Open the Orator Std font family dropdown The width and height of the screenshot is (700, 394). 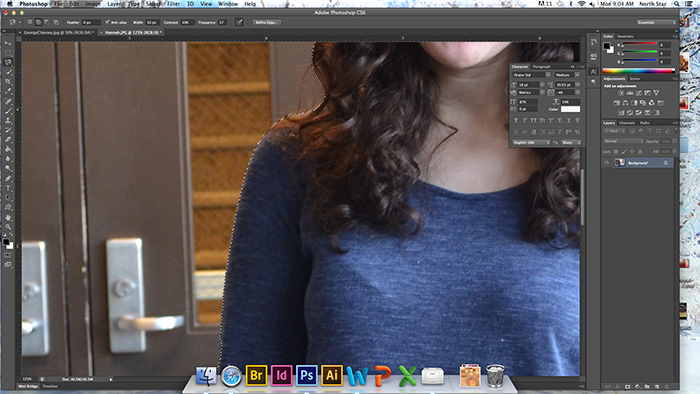click(x=548, y=75)
